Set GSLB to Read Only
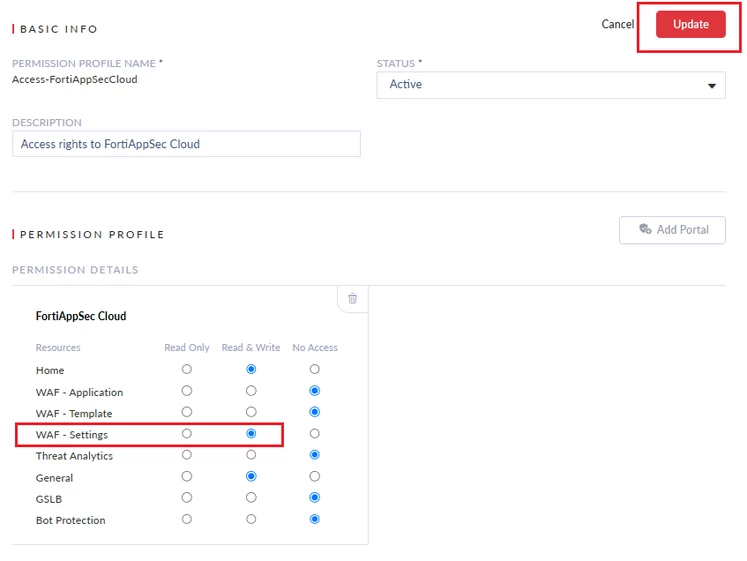 tap(187, 498)
